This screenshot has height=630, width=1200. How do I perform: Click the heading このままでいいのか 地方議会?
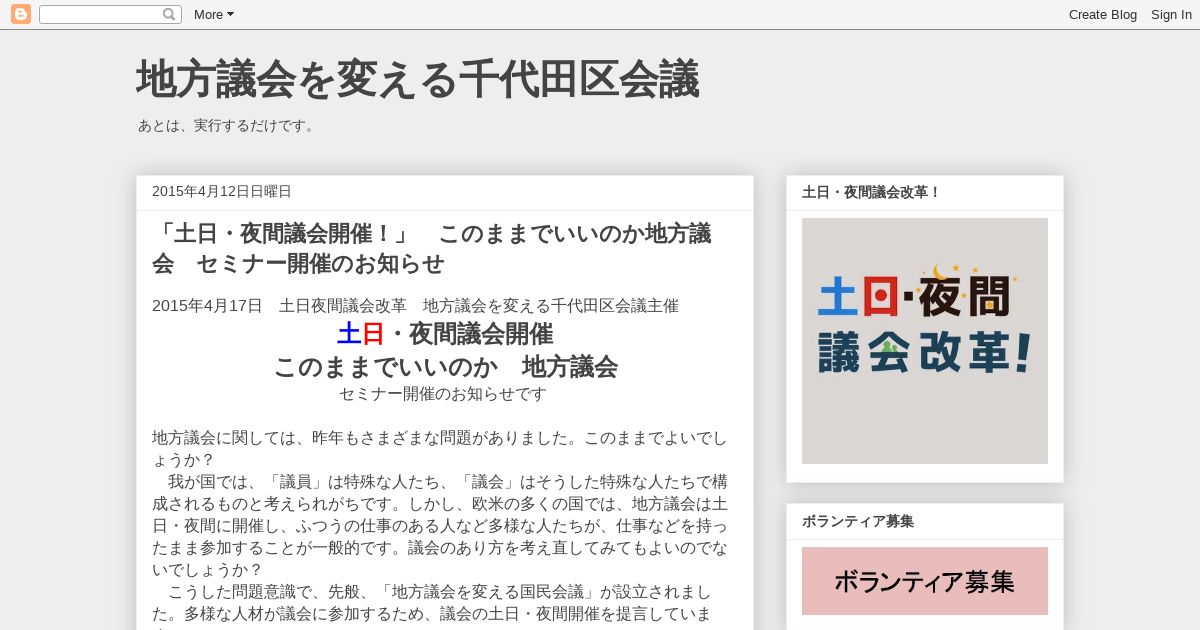pos(445,366)
